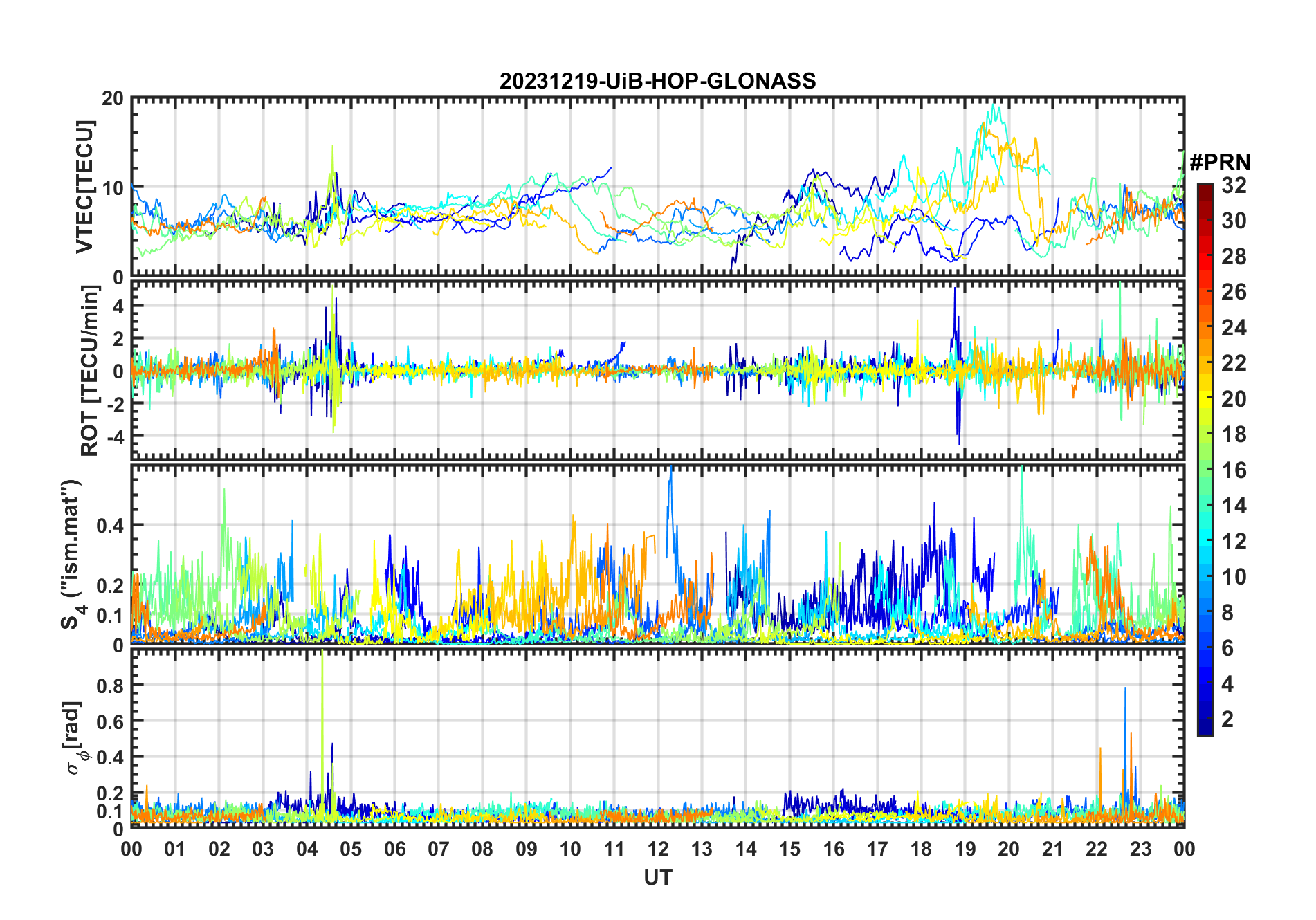Select colorbar tick label "24"
This screenshot has width=1316, height=920.
coord(1234,327)
